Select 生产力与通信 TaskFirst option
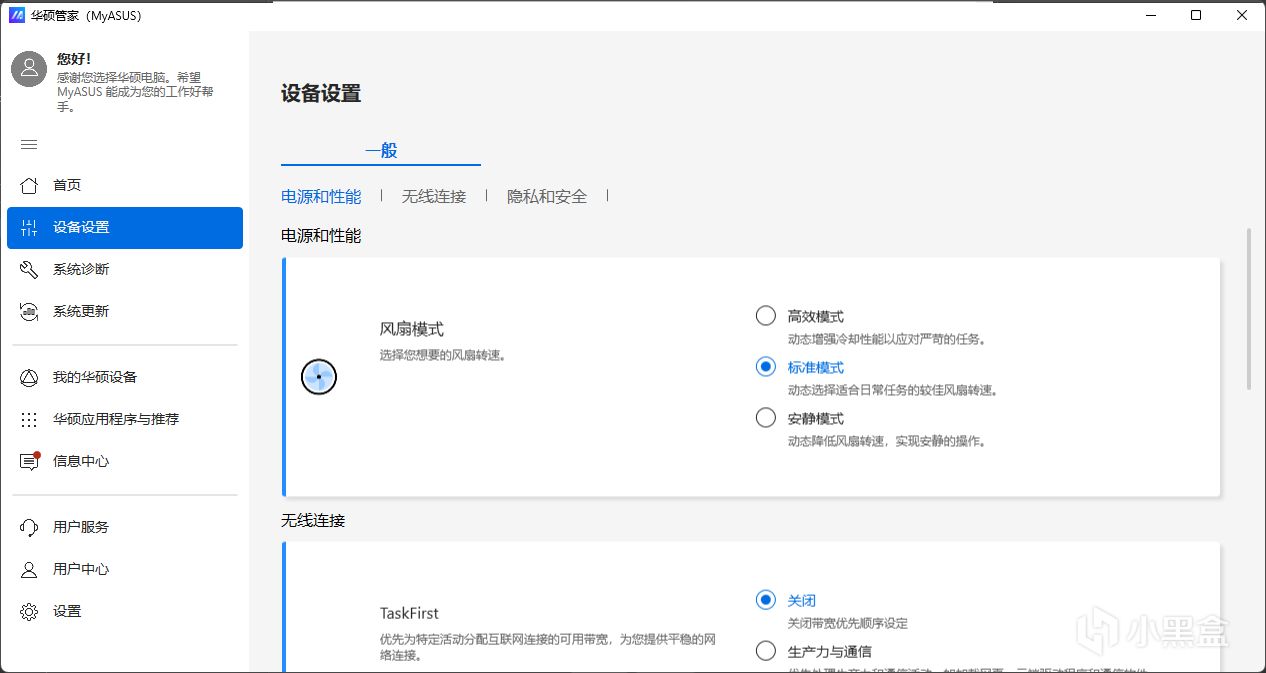Viewport: 1266px width, 673px height. tap(766, 651)
